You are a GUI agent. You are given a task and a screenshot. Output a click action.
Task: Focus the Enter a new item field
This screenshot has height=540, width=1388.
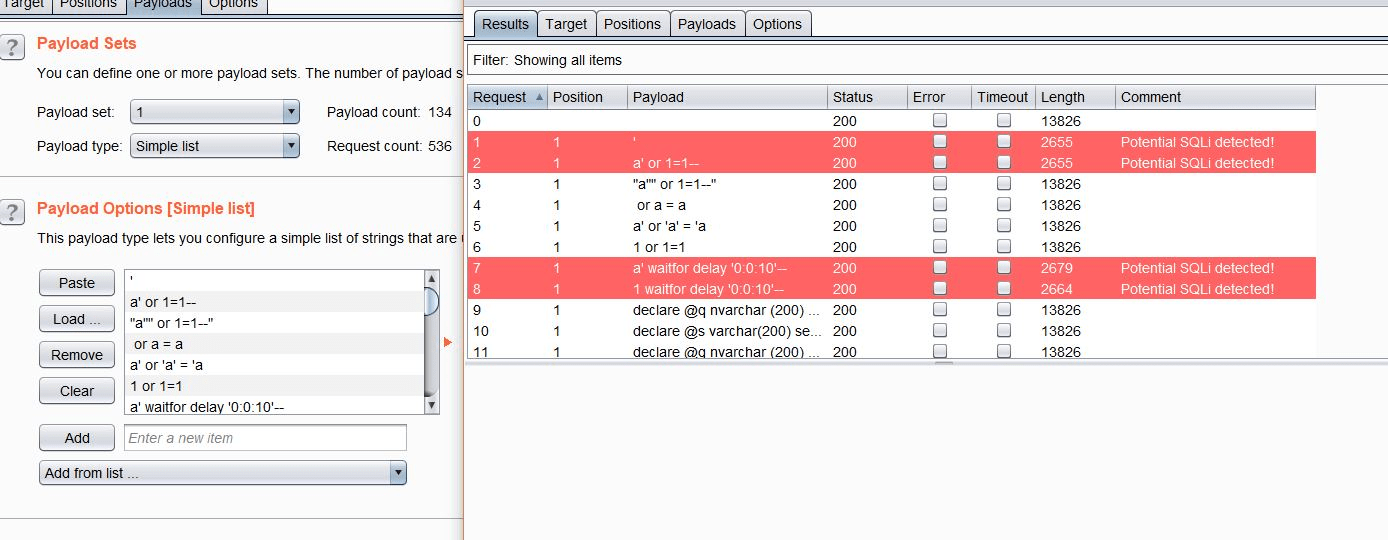[265, 438]
